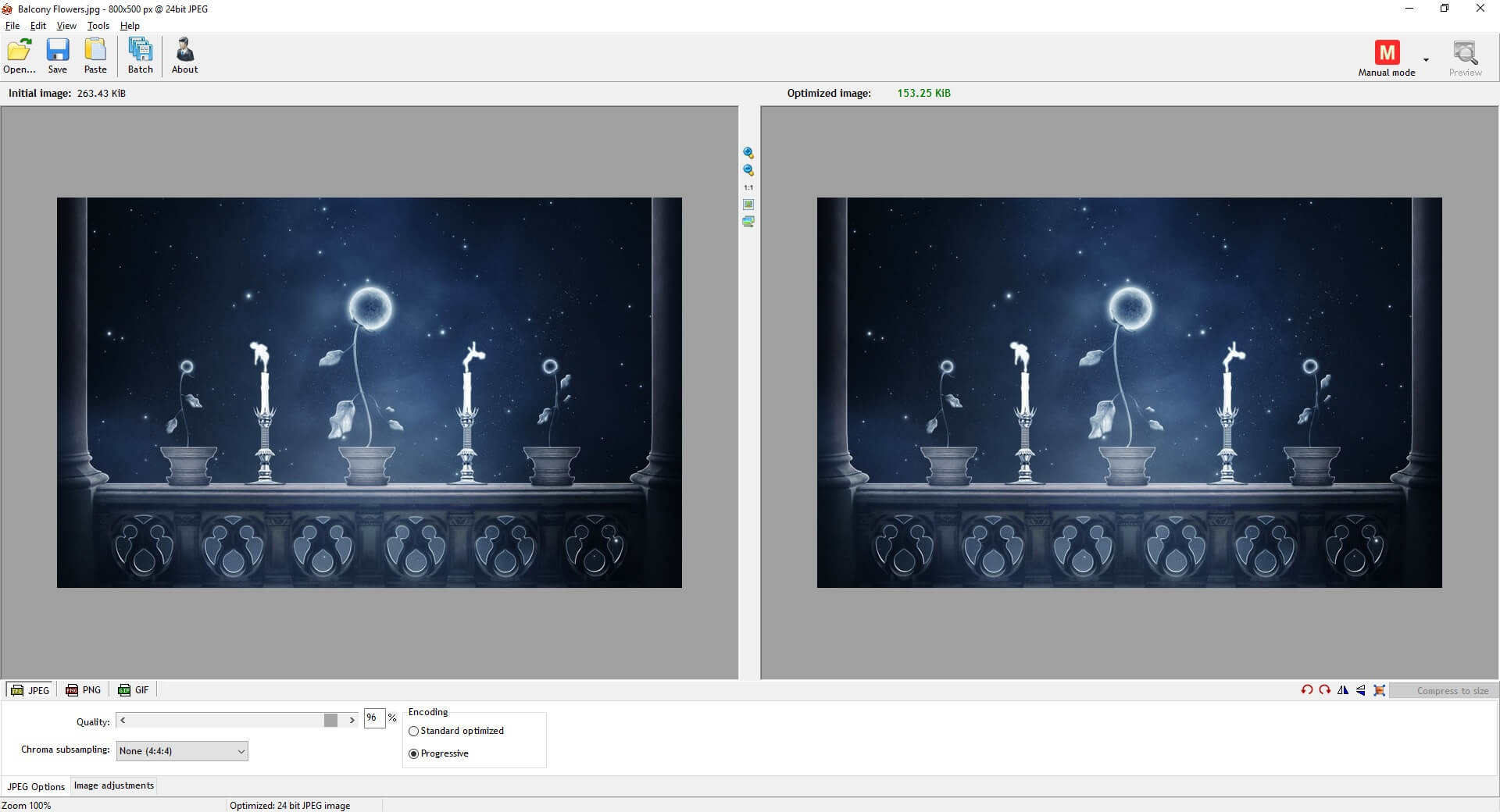
Task: Switch to the JPEG format tab
Action: (x=30, y=690)
